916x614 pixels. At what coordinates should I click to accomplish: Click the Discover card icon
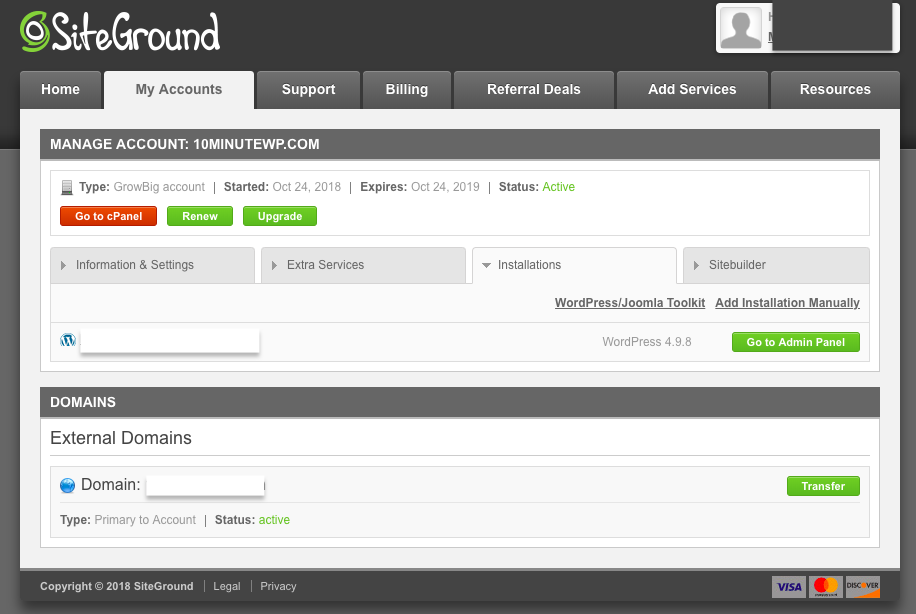862,587
